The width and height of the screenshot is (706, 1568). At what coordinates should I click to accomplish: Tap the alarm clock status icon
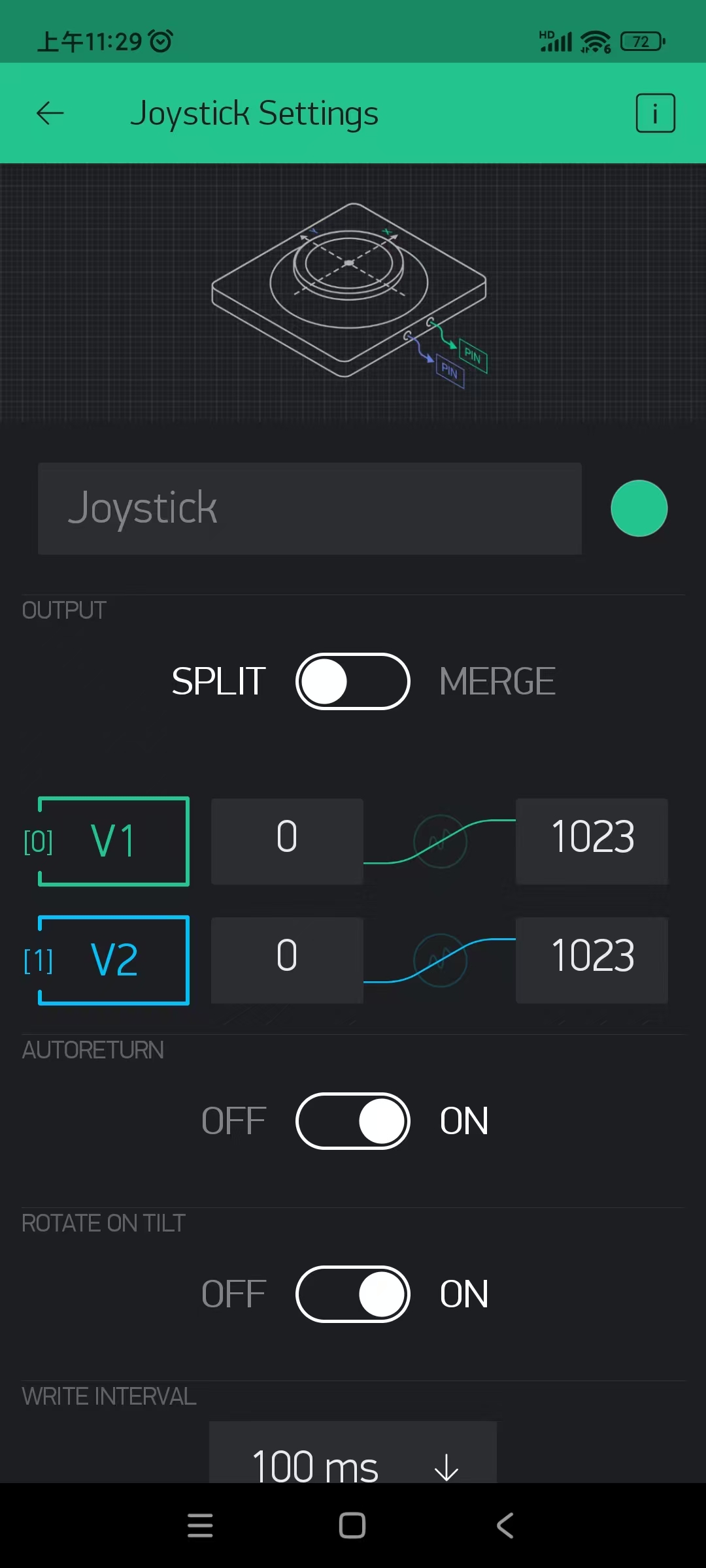[161, 41]
